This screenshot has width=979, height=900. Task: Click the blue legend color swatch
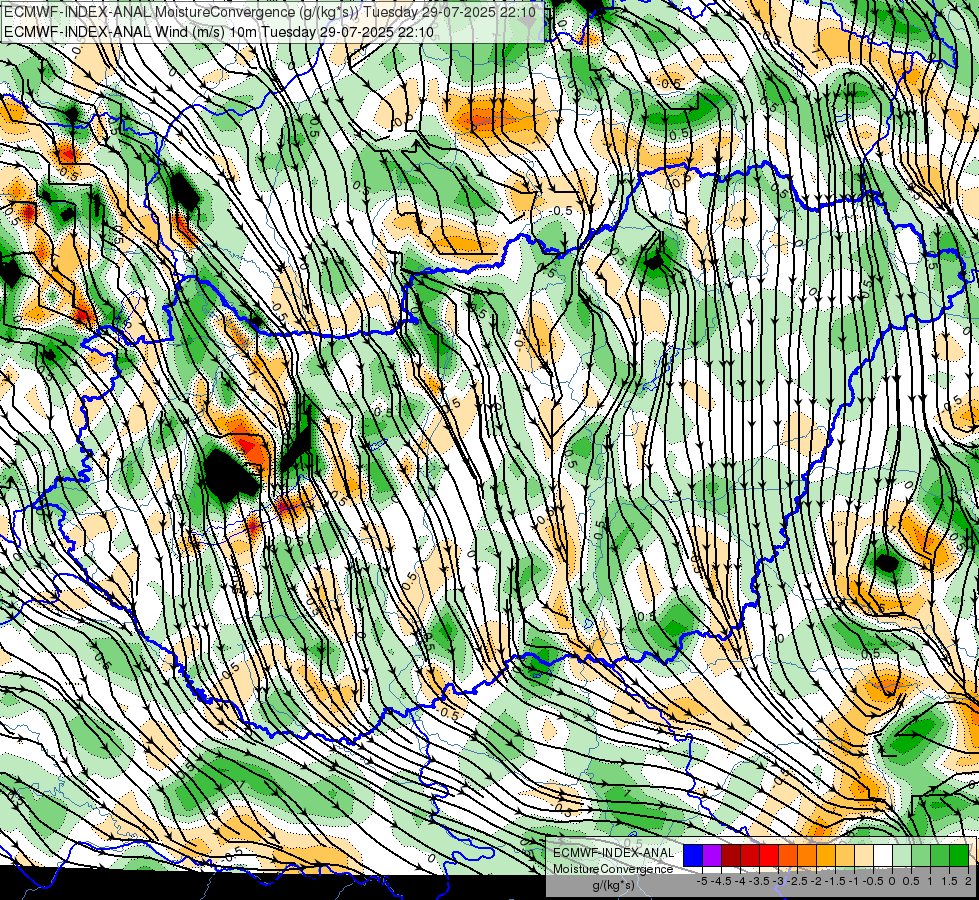click(693, 855)
